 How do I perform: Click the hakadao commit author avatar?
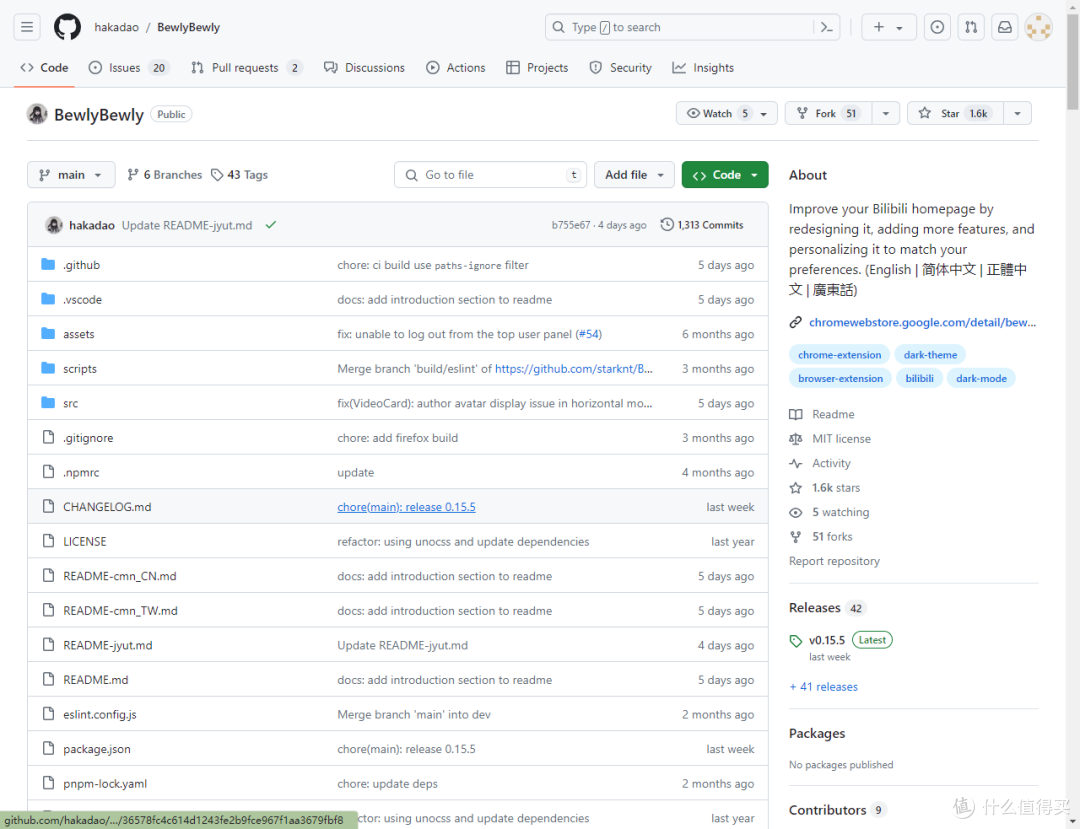54,225
